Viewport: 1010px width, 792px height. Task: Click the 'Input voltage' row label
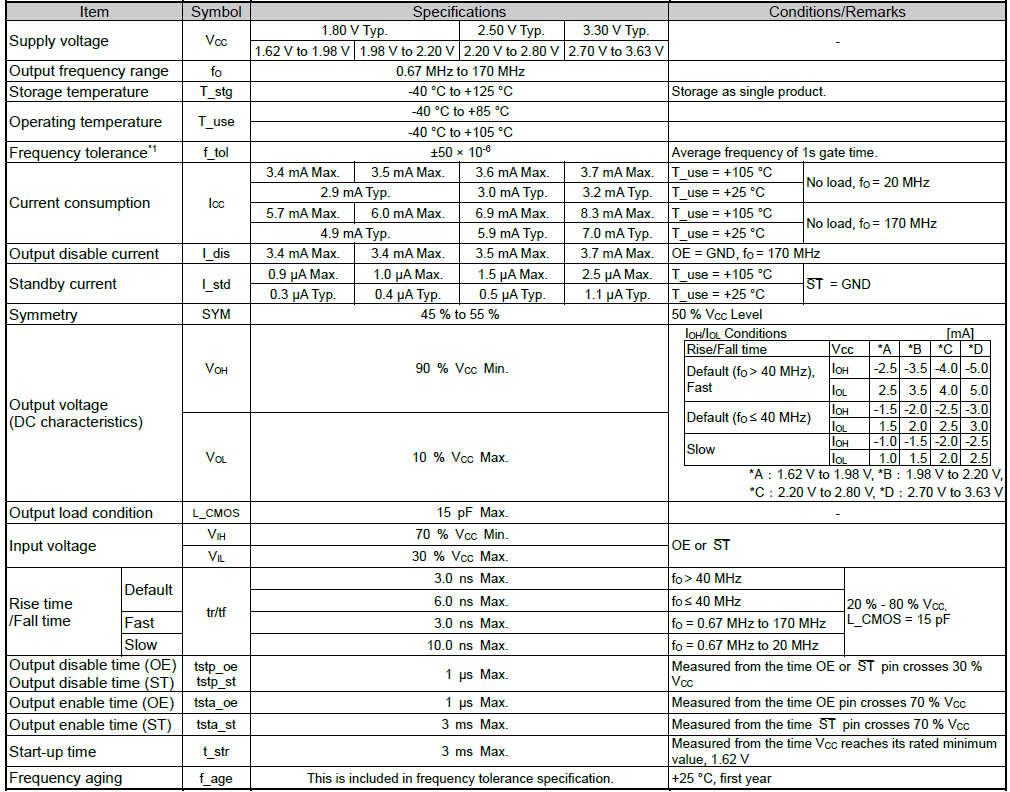pos(53,546)
